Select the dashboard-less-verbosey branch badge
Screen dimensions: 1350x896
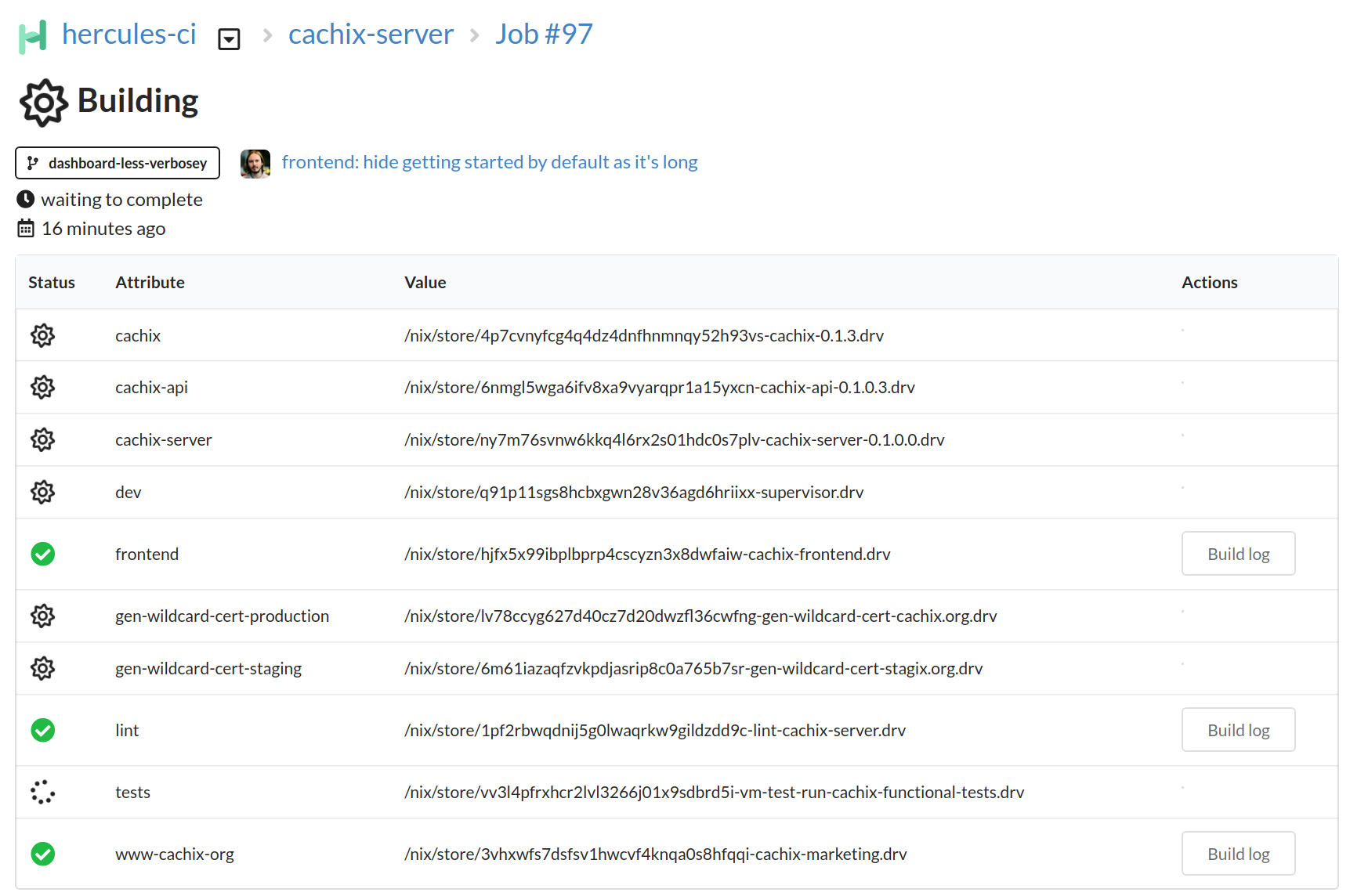(118, 163)
